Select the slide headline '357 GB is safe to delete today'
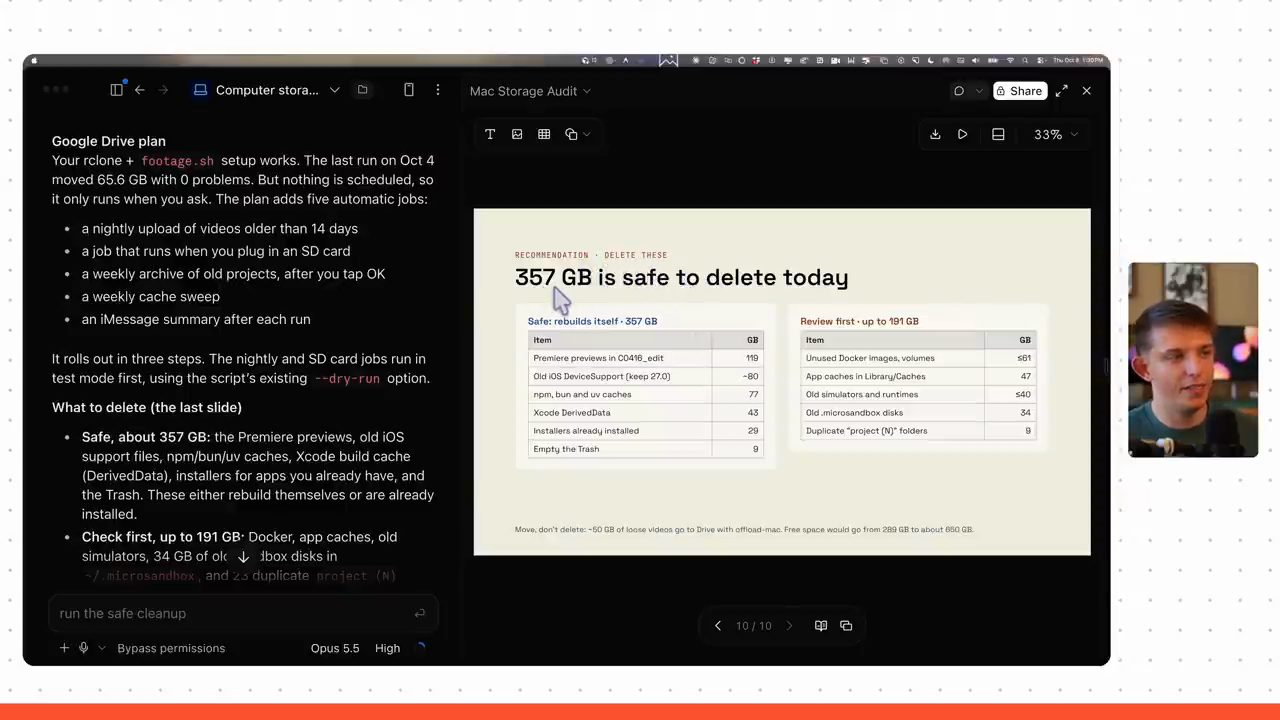The image size is (1280, 720). click(x=681, y=277)
